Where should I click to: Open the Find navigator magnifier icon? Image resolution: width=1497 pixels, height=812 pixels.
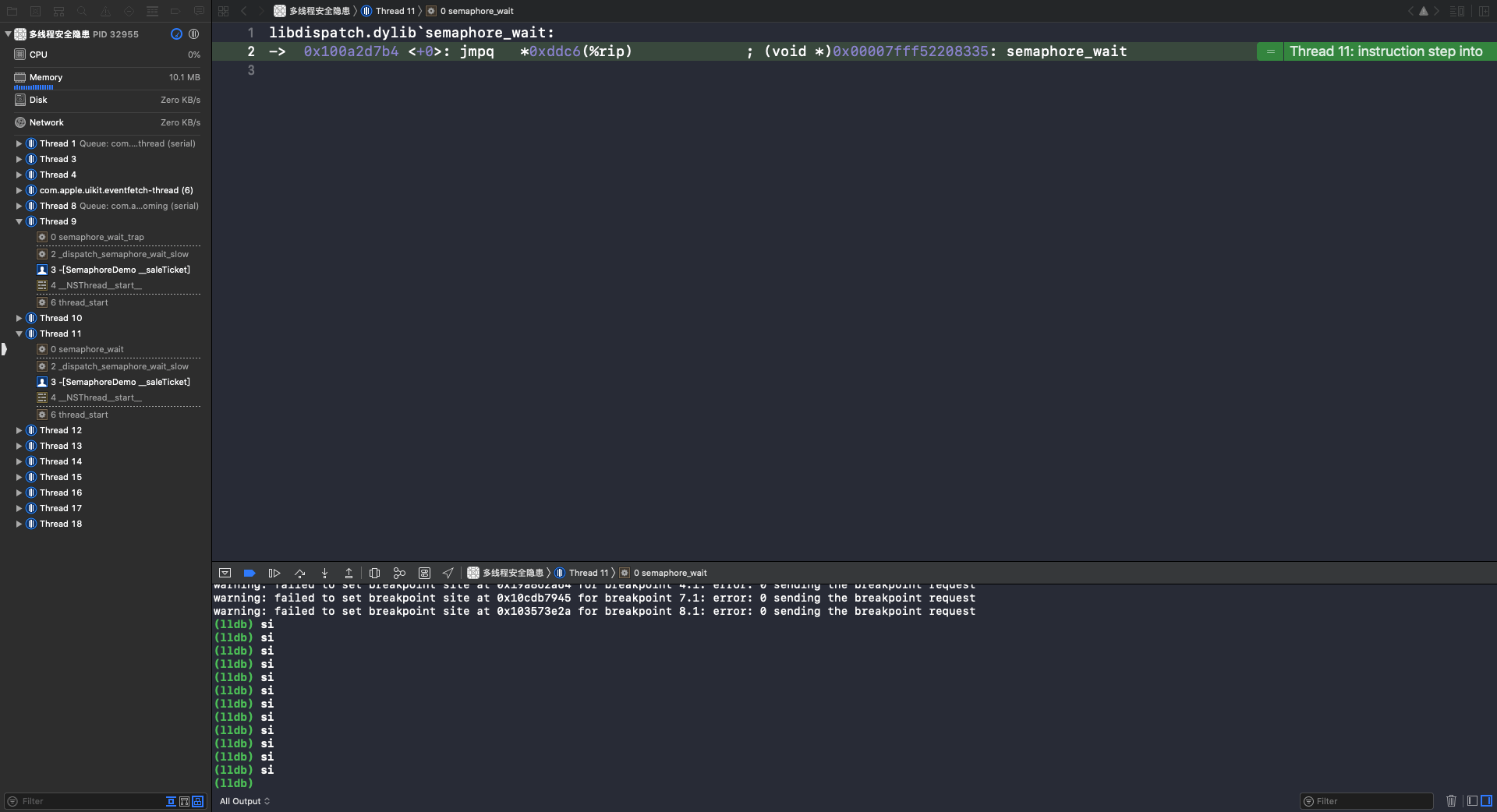83,11
